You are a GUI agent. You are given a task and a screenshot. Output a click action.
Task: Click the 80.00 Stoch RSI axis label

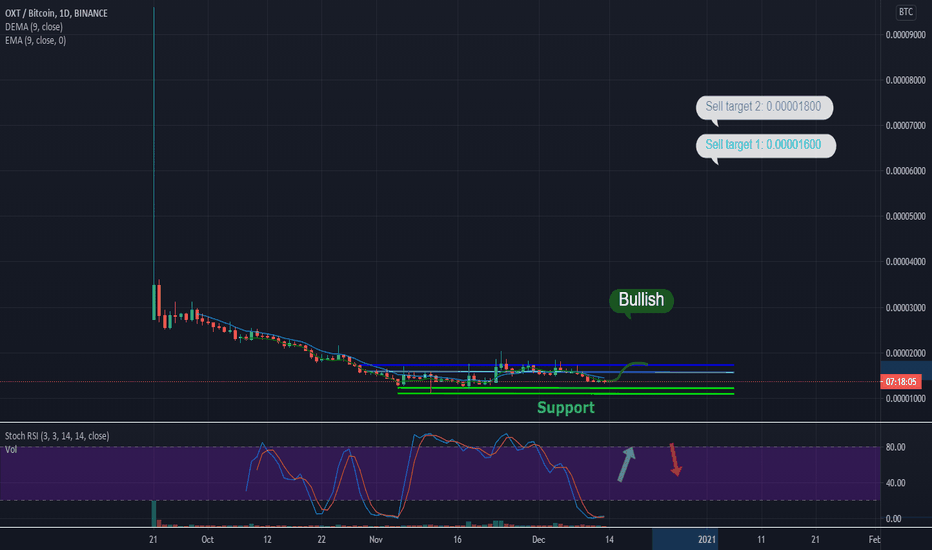coord(895,447)
